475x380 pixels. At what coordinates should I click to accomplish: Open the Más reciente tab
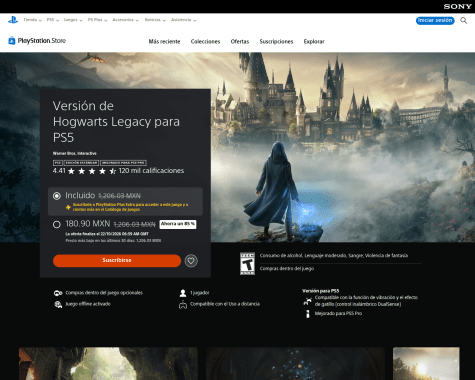(164, 42)
